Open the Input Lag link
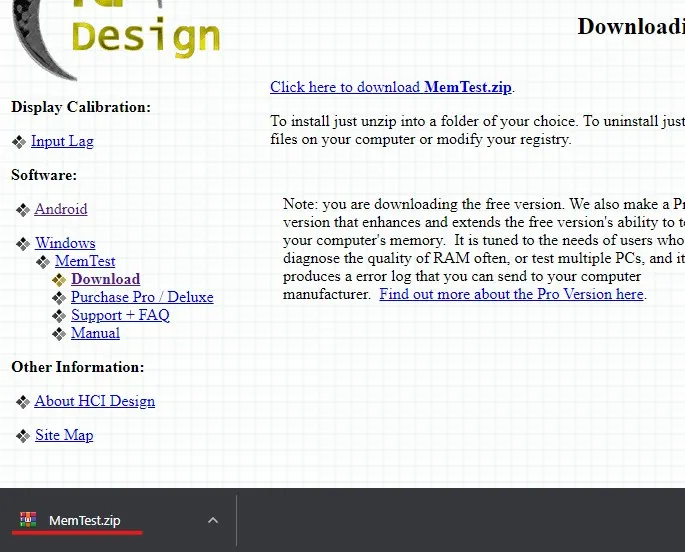 [62, 141]
